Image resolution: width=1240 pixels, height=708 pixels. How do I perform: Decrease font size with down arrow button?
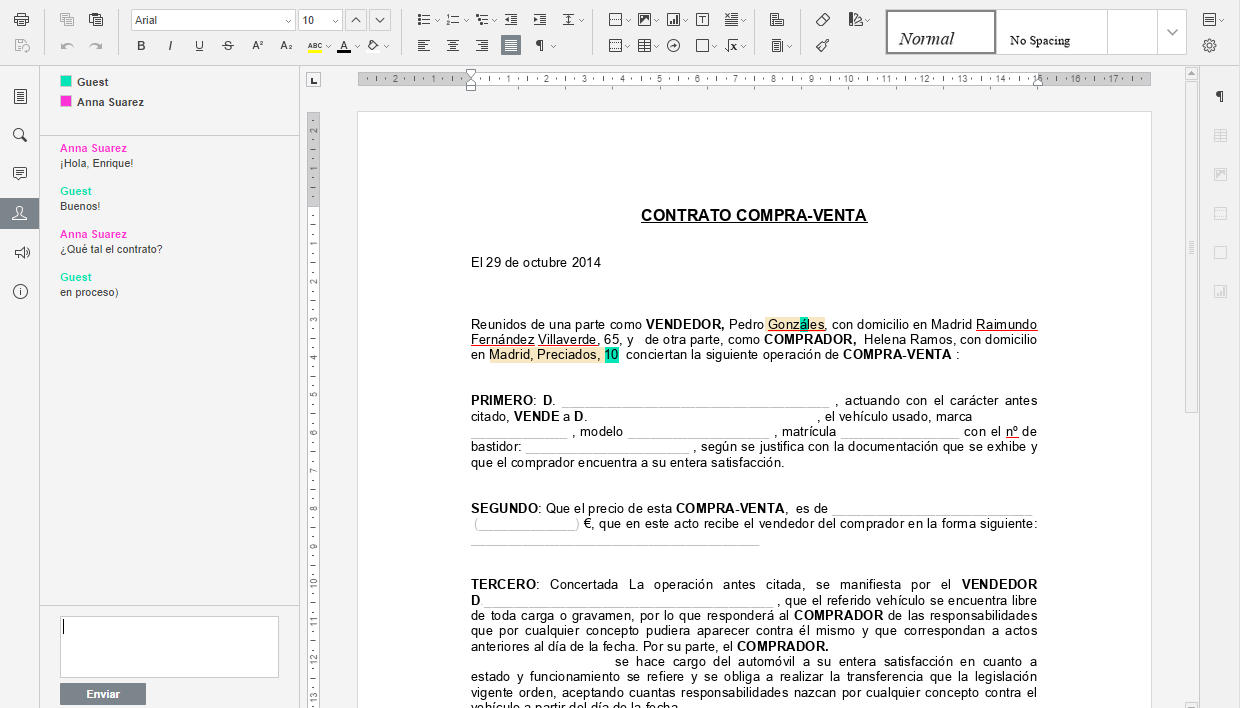pyautogui.click(x=380, y=20)
